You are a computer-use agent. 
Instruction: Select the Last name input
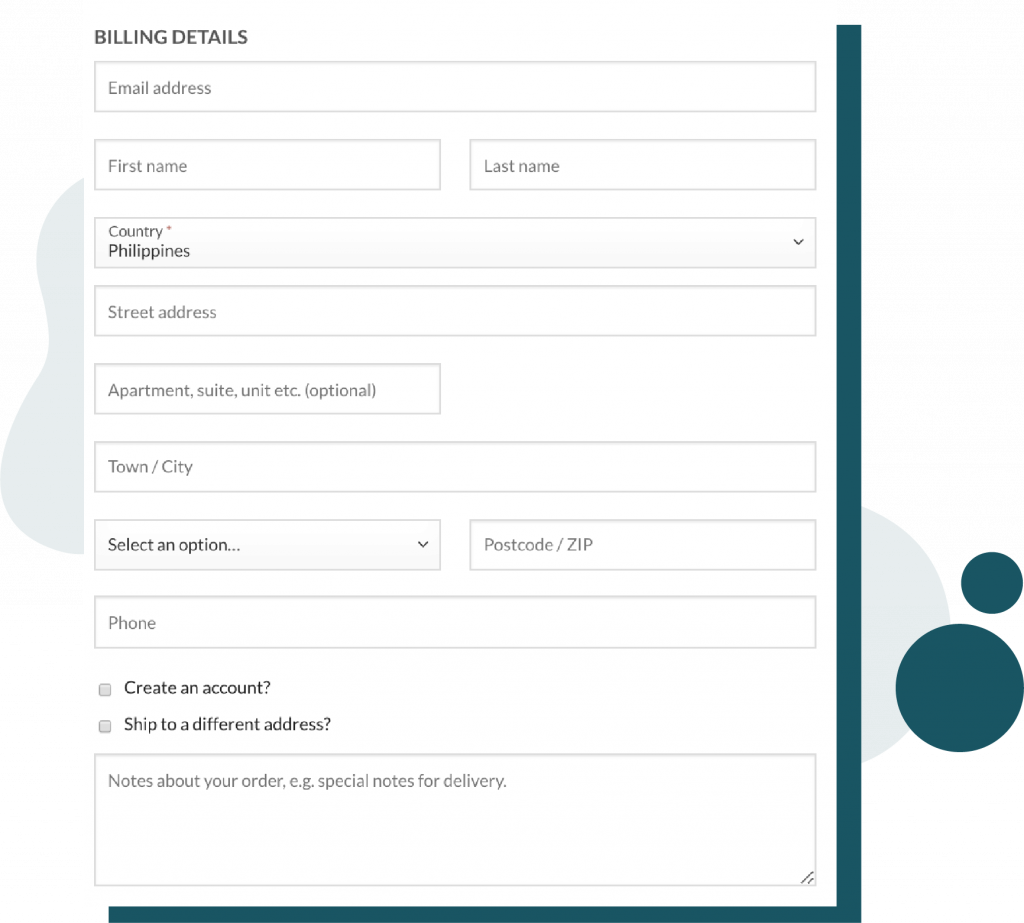642,166
